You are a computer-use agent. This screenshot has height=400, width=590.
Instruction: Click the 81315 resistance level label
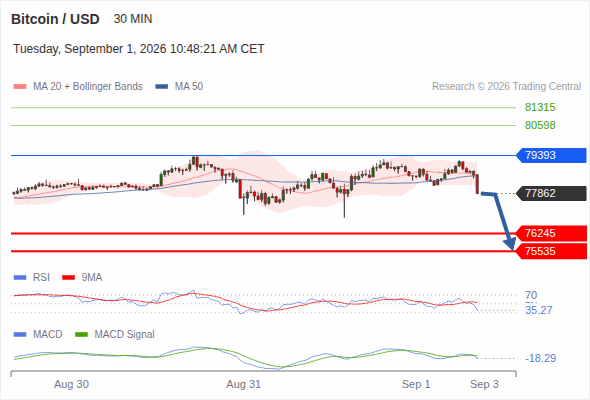pos(540,107)
